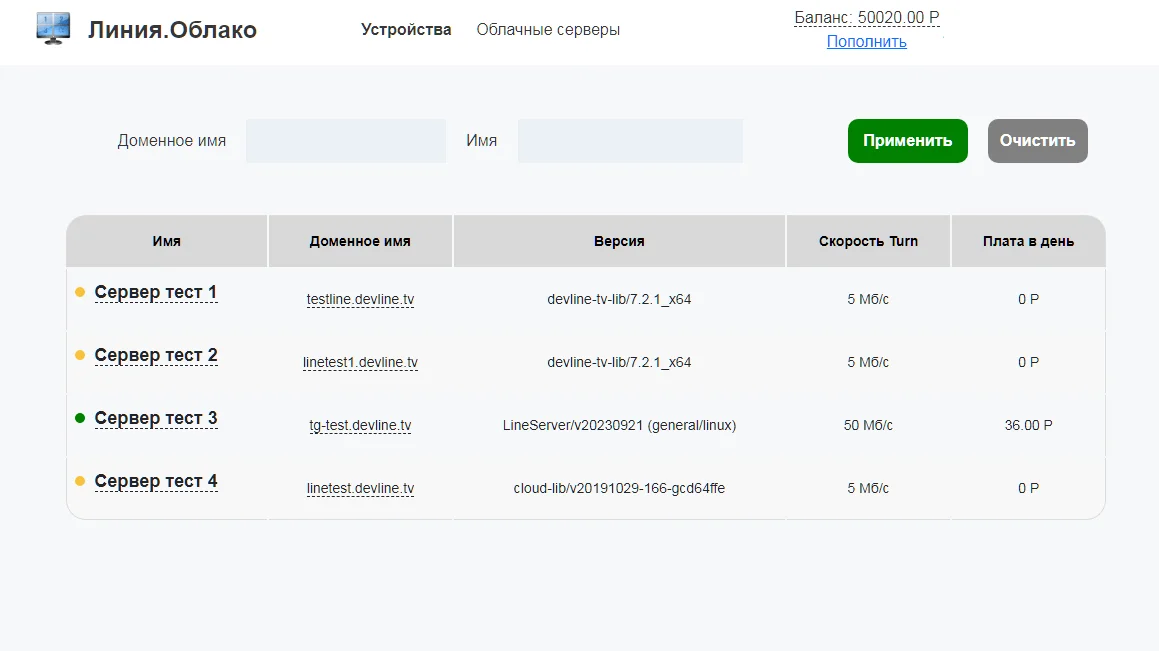Click the Плата в день column header
Screen dimensions: 1159x651
pos(1028,241)
